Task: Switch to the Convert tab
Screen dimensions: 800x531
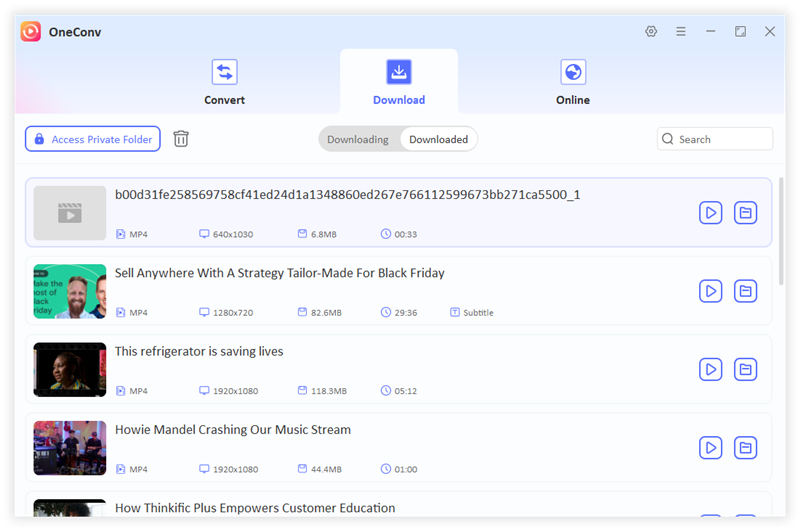Action: click(x=224, y=82)
